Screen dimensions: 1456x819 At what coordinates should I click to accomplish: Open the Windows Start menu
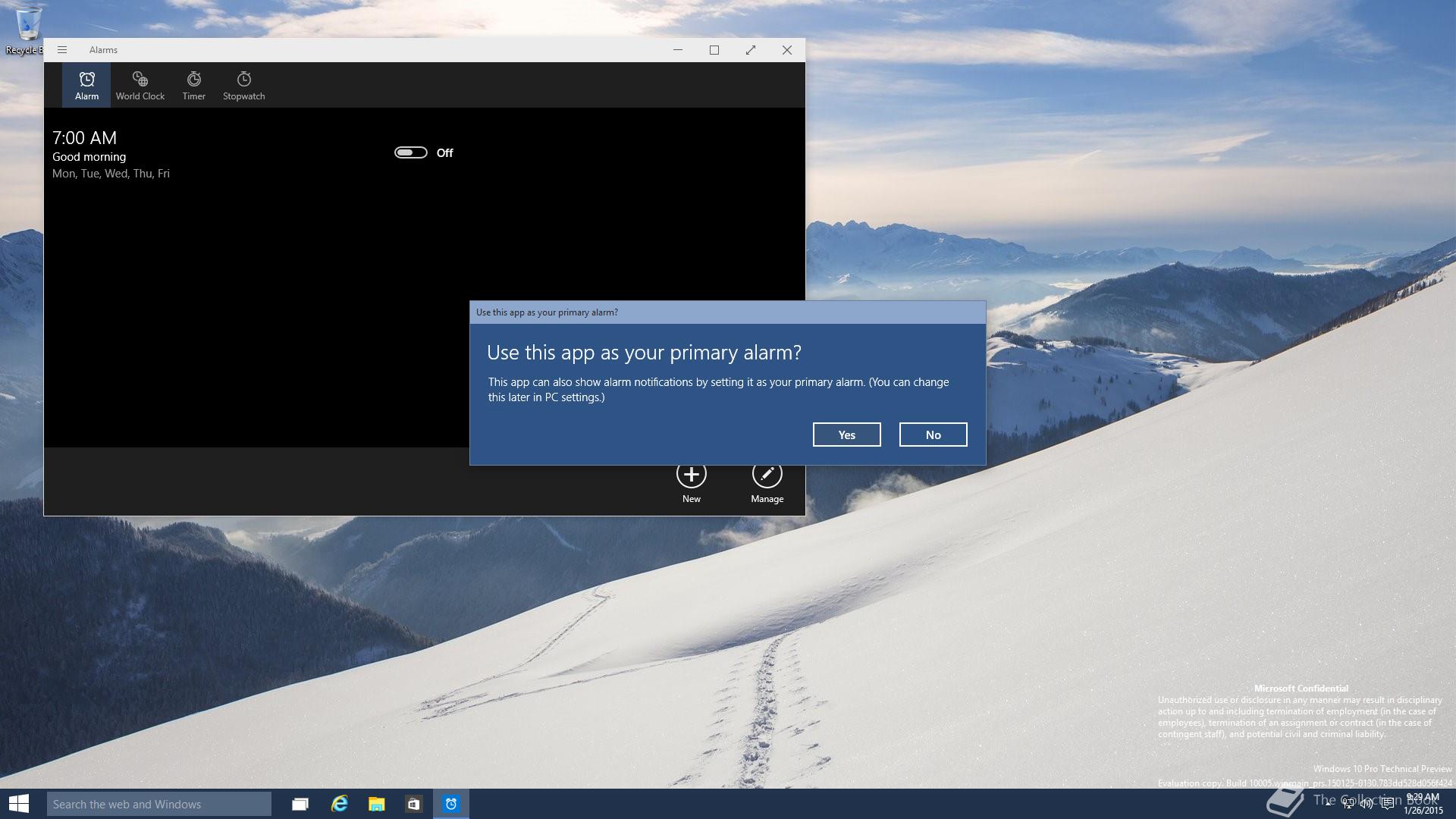pyautogui.click(x=19, y=804)
